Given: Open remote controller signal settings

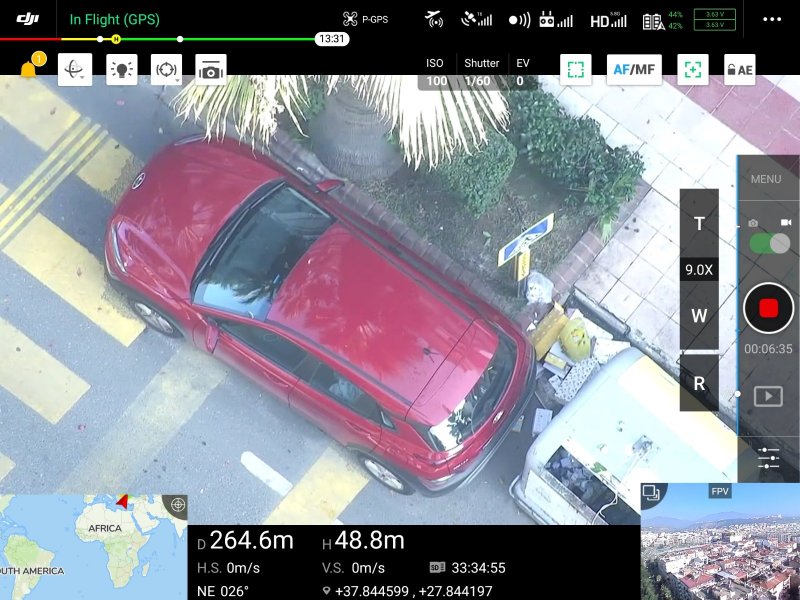Looking at the screenshot, I should point(556,19).
